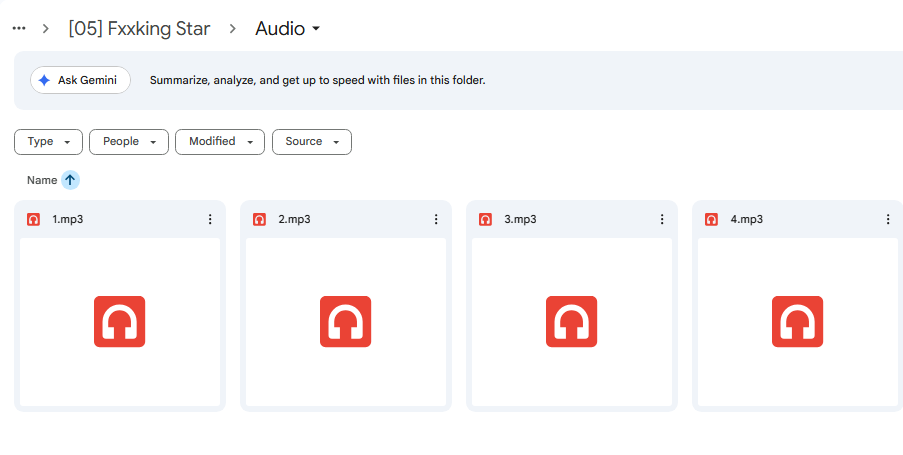903x455 pixels.
Task: Open the Source filter dropdown
Action: pyautogui.click(x=312, y=142)
